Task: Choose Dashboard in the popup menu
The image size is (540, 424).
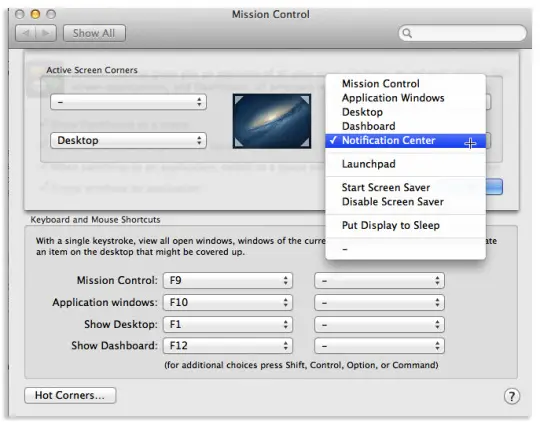Action: pyautogui.click(x=405, y=126)
